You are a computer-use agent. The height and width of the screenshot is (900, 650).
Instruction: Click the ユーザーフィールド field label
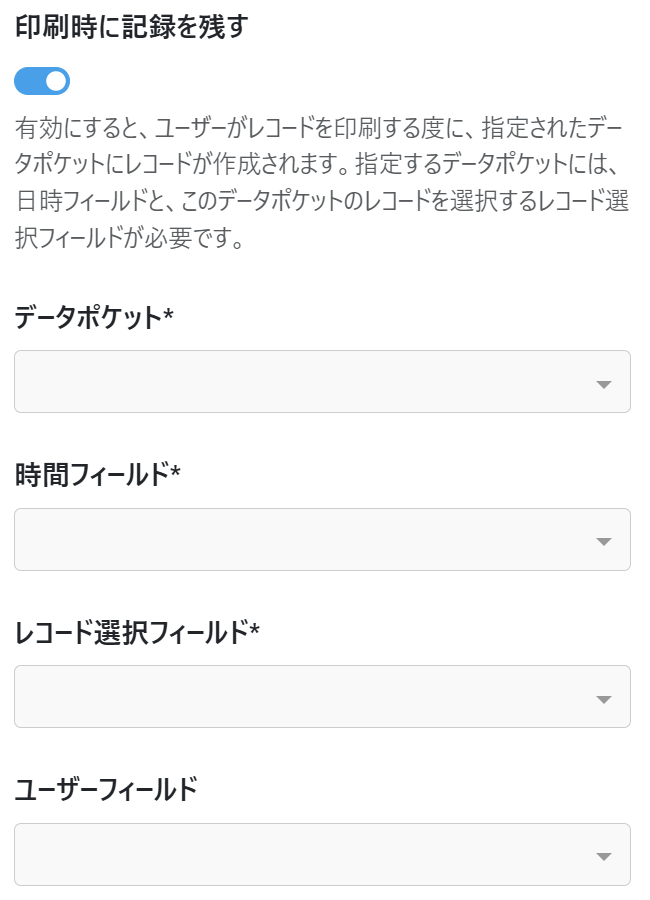[106, 790]
